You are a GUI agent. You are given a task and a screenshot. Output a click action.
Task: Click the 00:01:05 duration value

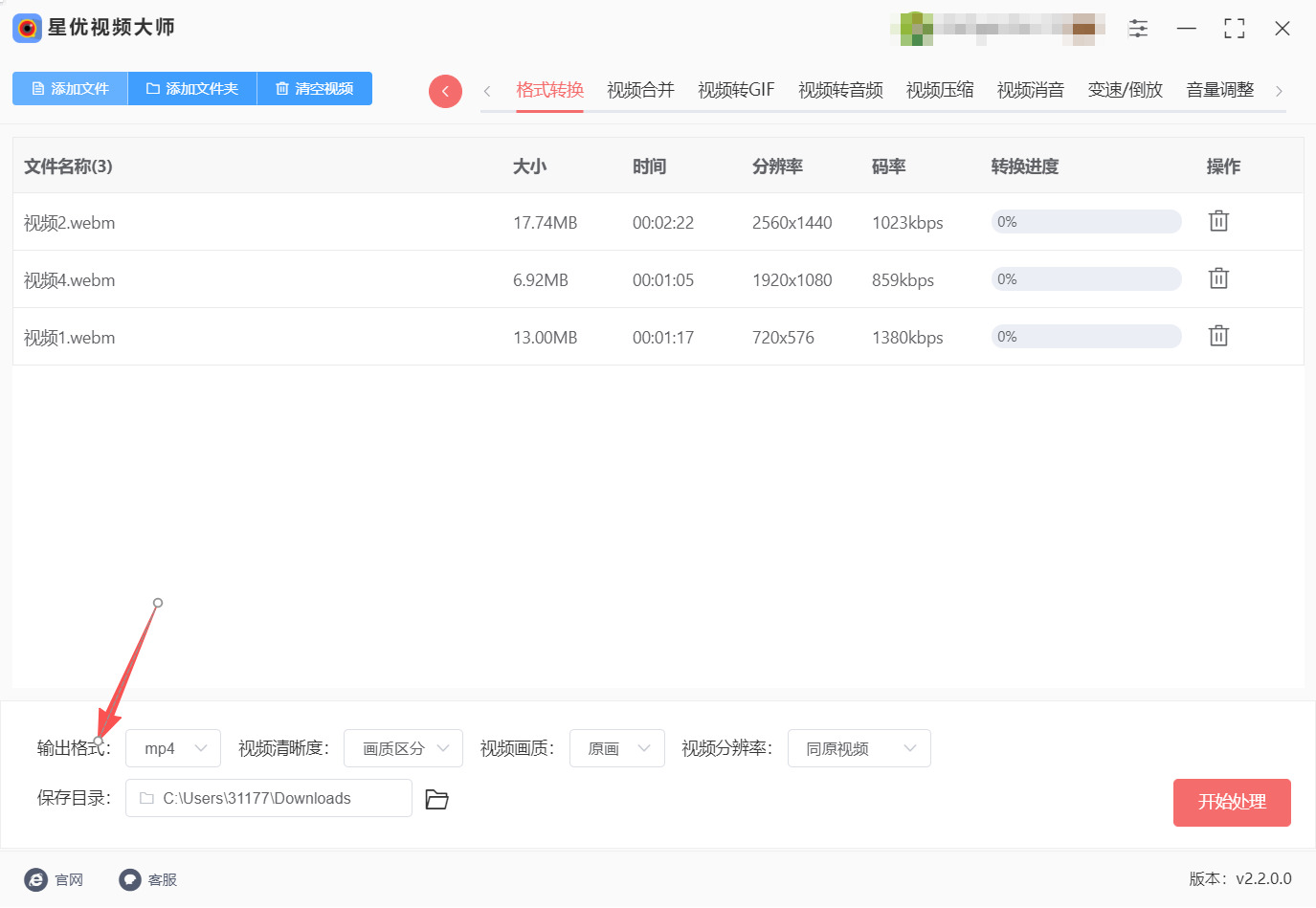[663, 280]
